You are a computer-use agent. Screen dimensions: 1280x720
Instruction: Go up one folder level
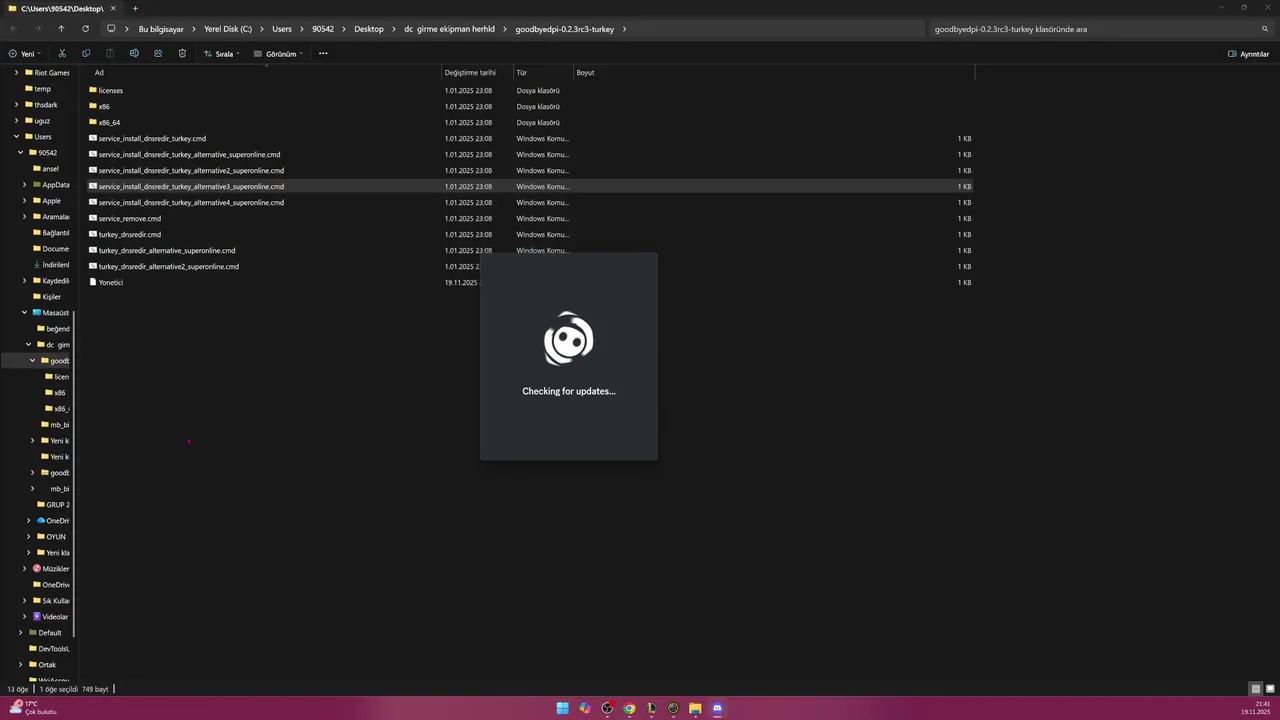(x=61, y=29)
